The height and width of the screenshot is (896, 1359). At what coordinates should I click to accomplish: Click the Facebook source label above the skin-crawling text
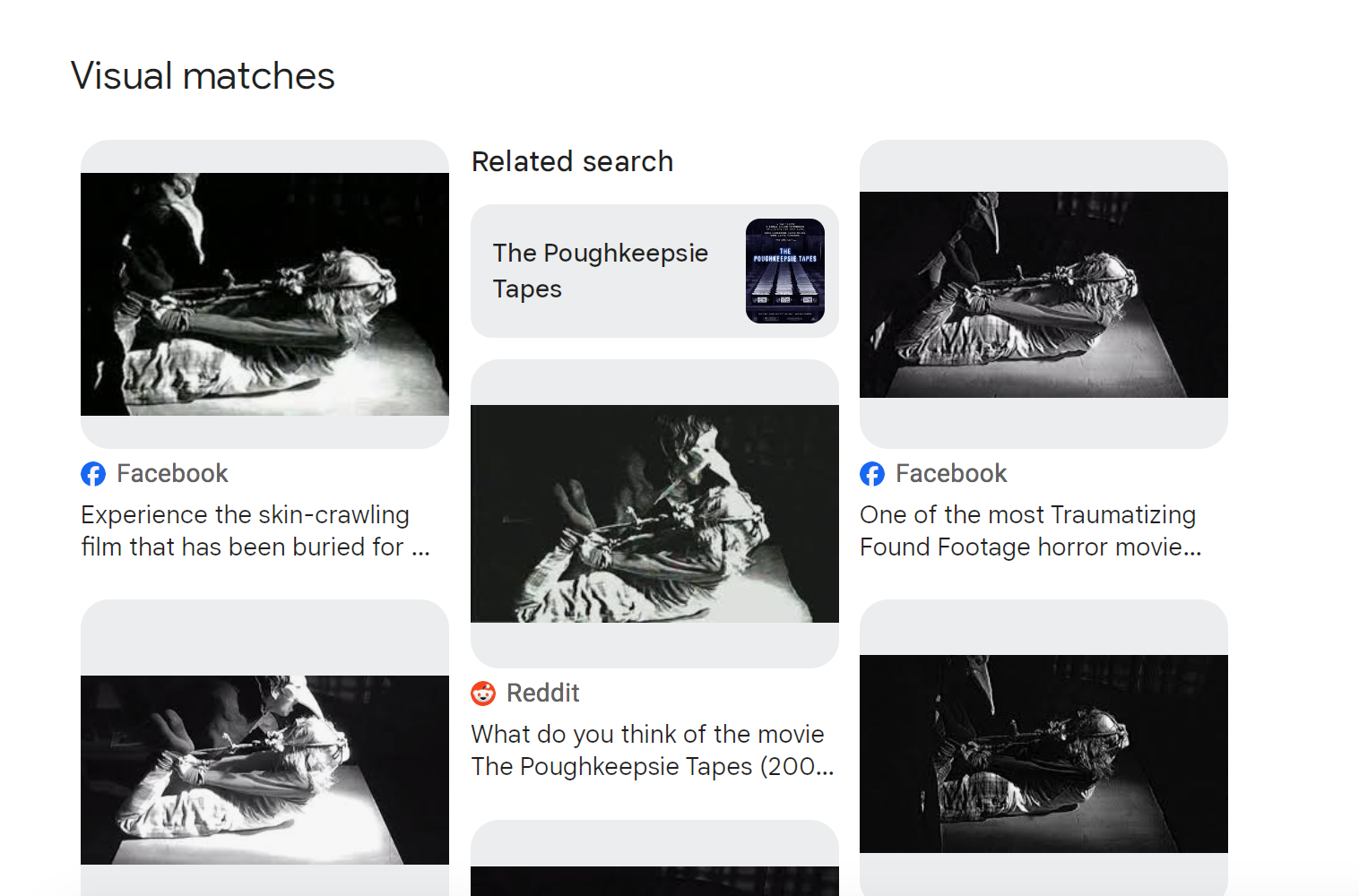coord(172,474)
